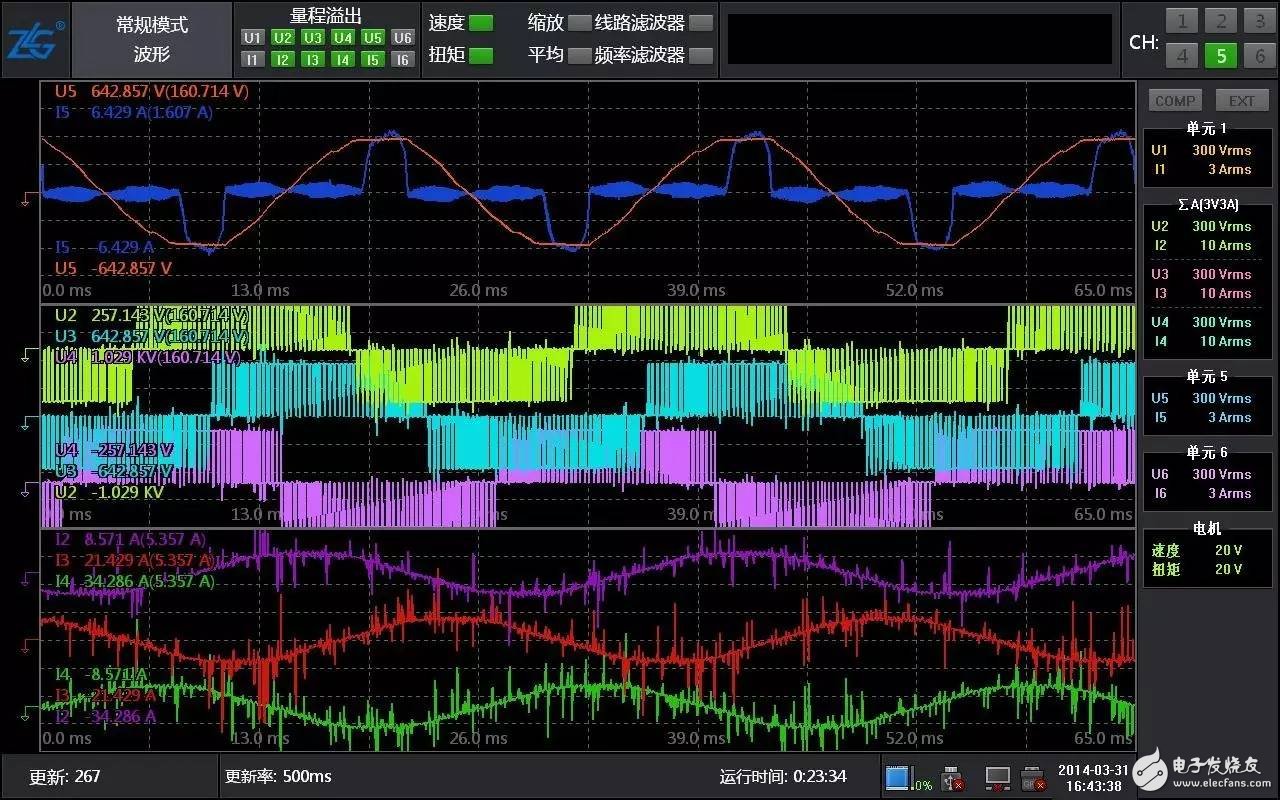
Task: Select channel 5 in the CH panel
Action: (x=1221, y=56)
